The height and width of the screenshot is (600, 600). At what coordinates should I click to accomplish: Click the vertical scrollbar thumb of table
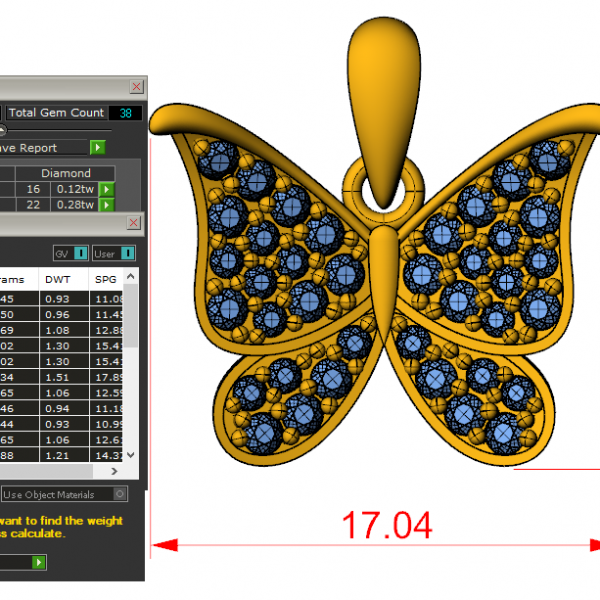point(130,315)
